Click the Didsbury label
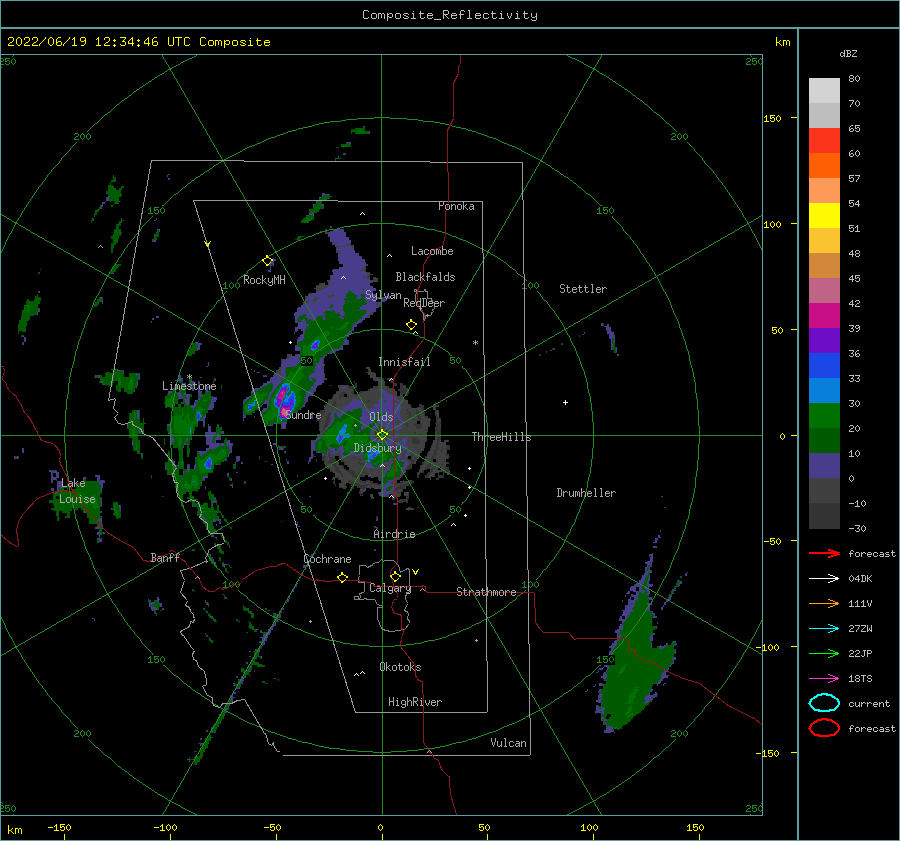The image size is (900, 841). click(378, 448)
